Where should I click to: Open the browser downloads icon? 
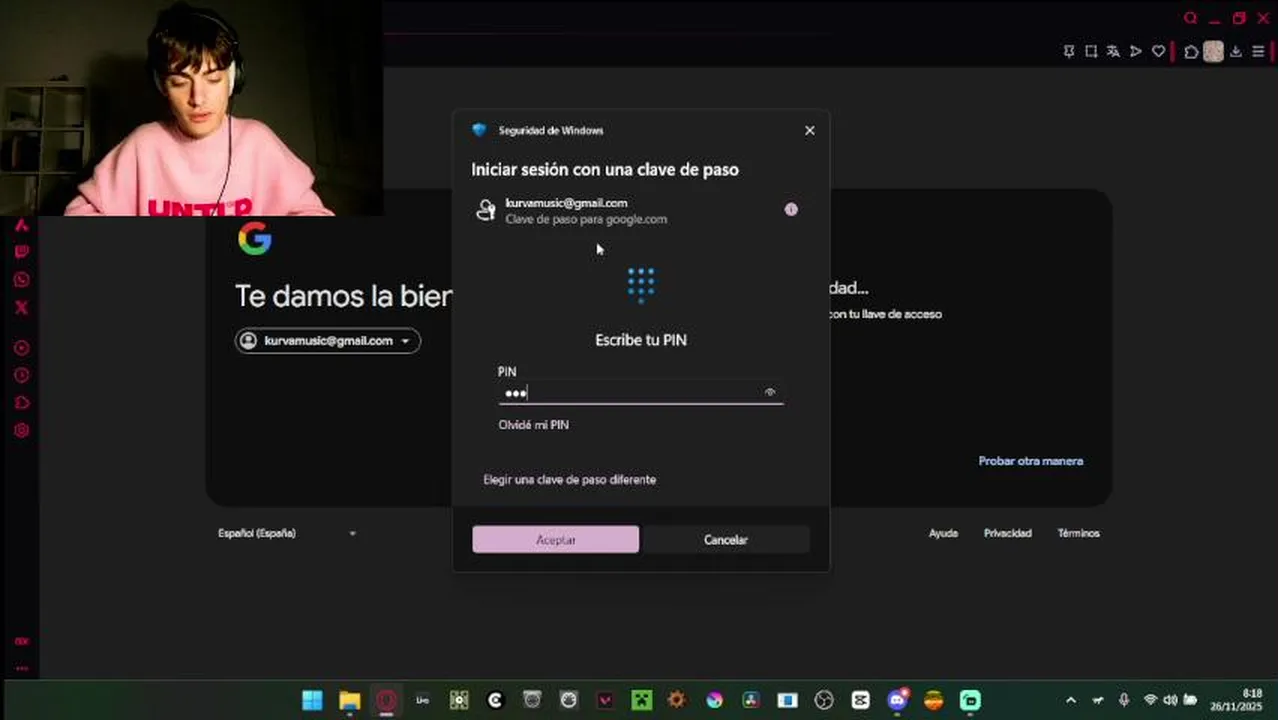pyautogui.click(x=1236, y=52)
